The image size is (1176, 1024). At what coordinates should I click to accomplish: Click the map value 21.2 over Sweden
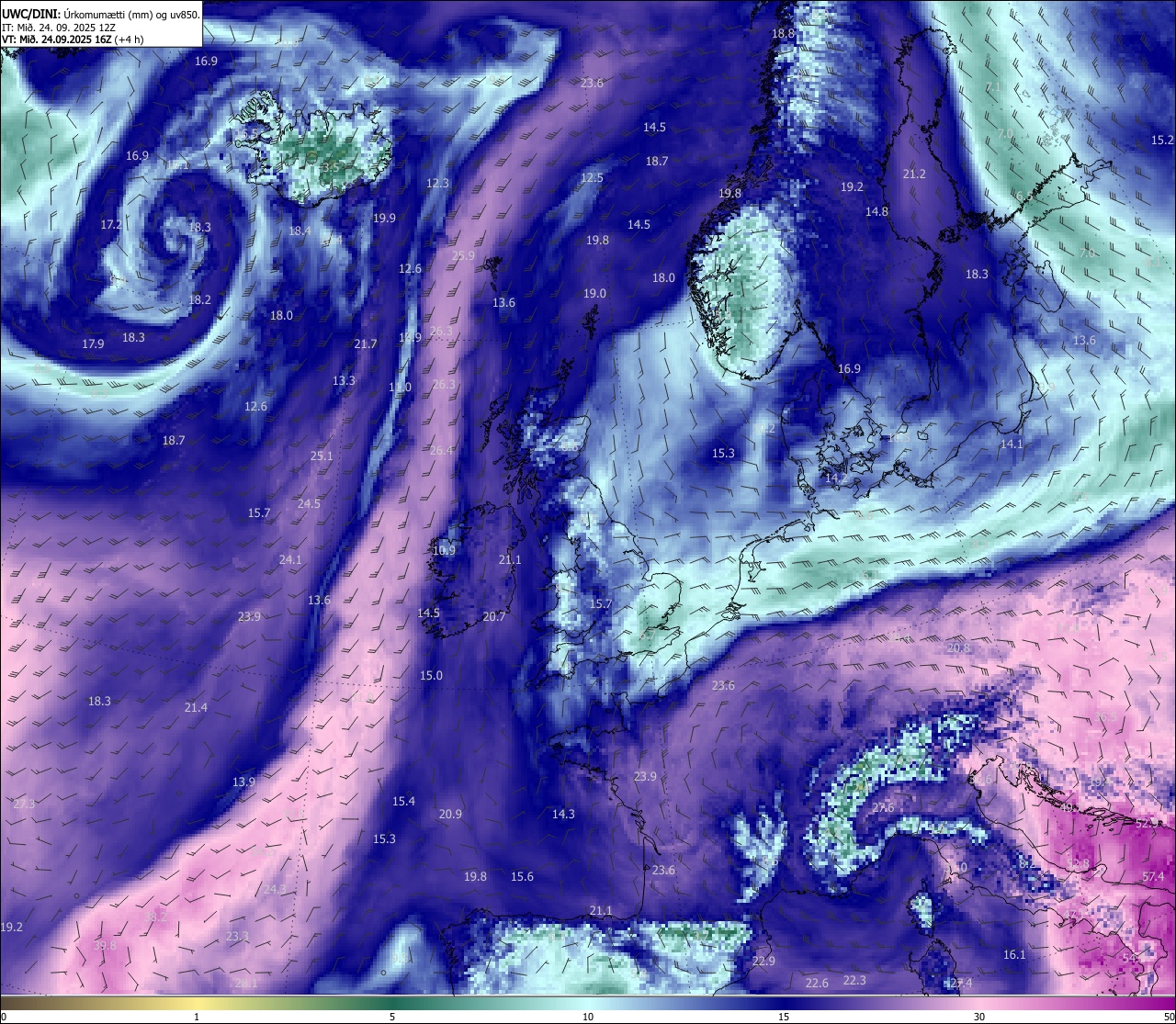point(914,174)
